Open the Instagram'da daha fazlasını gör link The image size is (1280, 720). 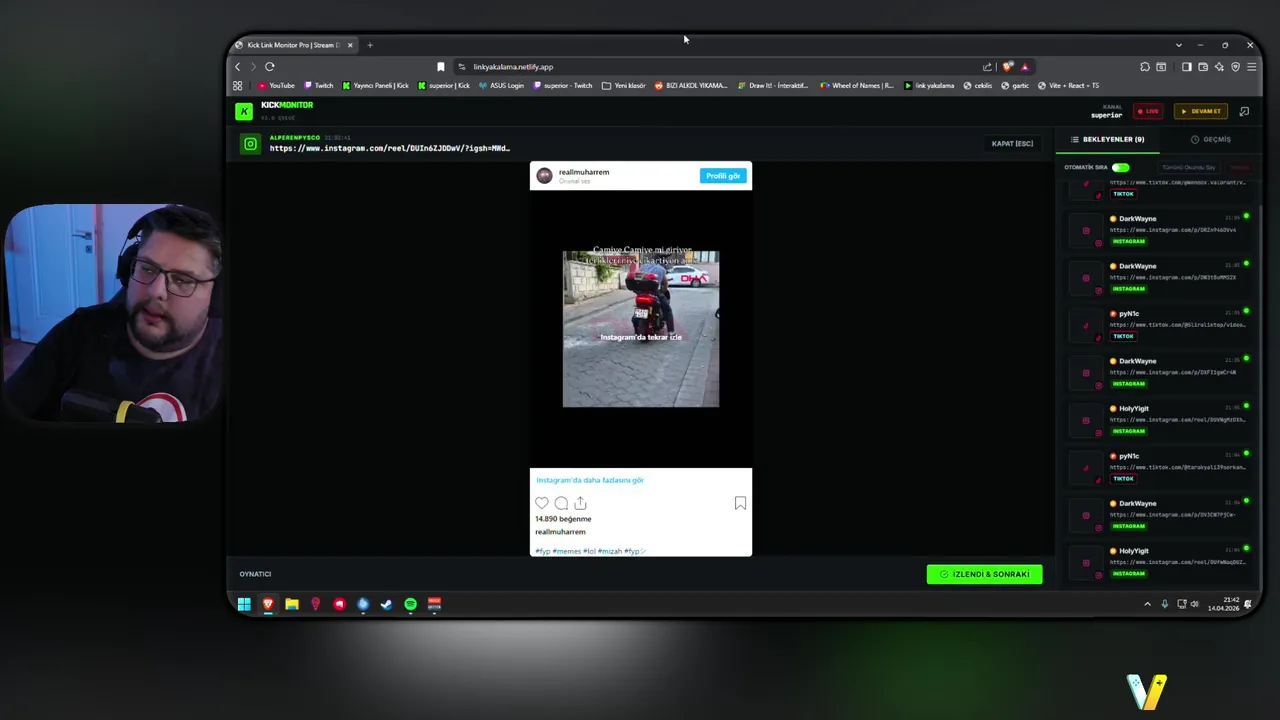(590, 480)
